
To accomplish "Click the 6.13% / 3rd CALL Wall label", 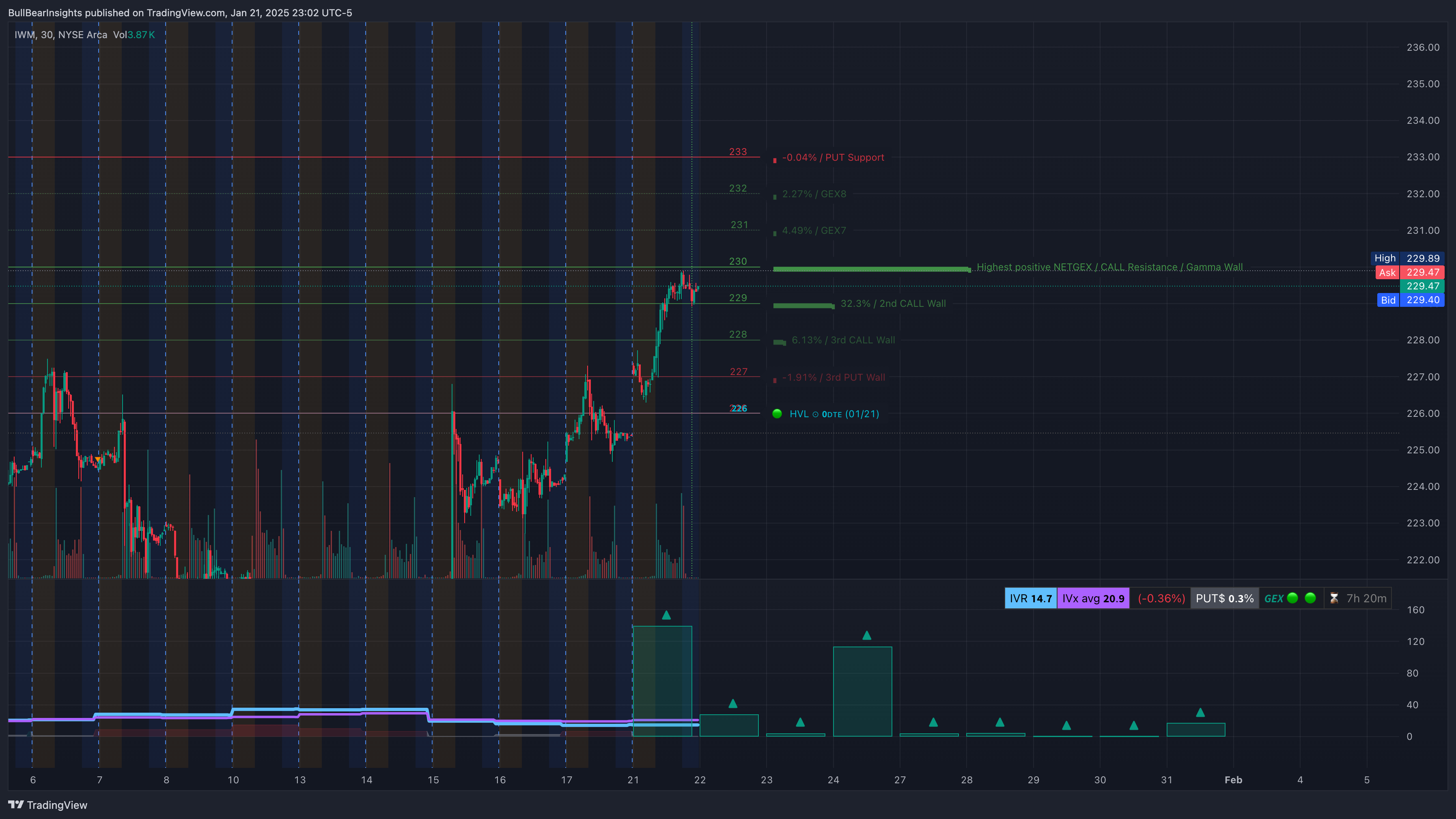I will [x=843, y=340].
